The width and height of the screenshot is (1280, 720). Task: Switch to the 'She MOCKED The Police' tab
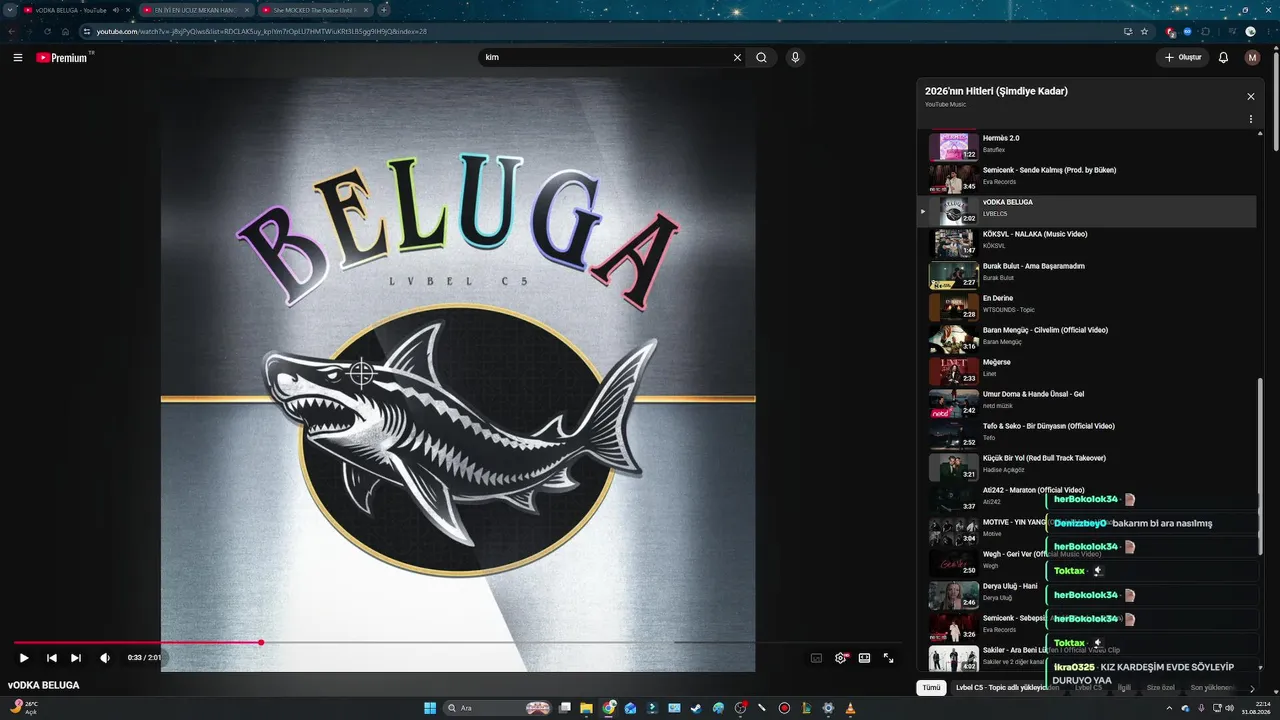pyautogui.click(x=314, y=10)
